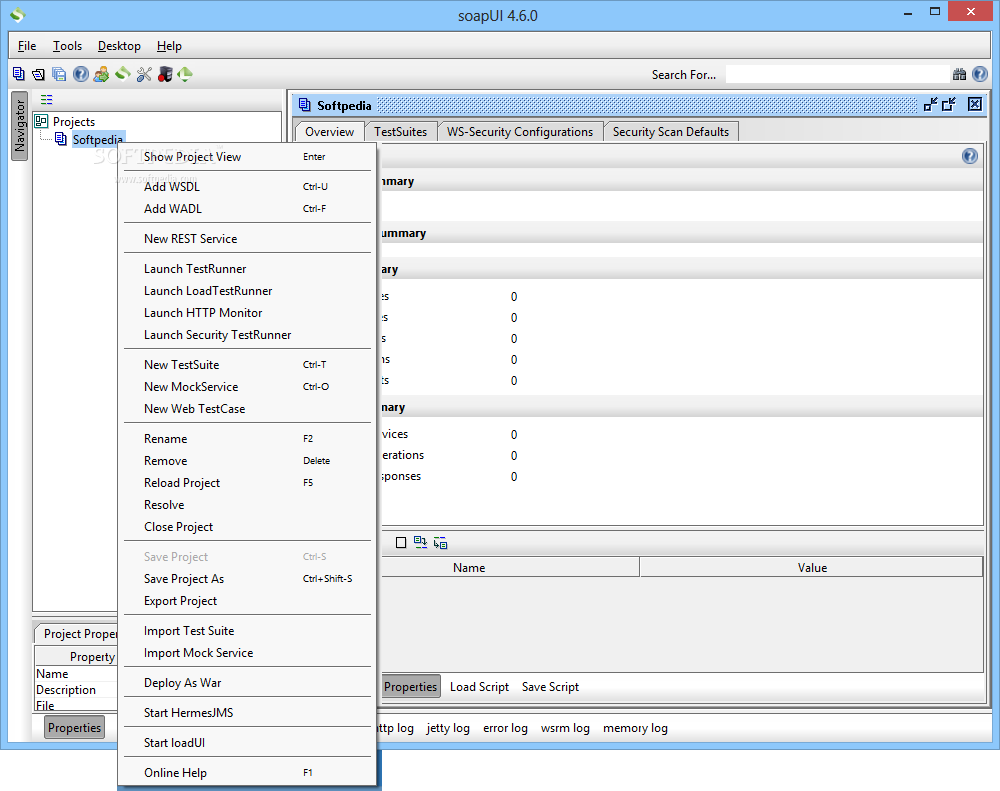Select New REST Service menu entry
The image size is (1000, 791).
tap(247, 239)
